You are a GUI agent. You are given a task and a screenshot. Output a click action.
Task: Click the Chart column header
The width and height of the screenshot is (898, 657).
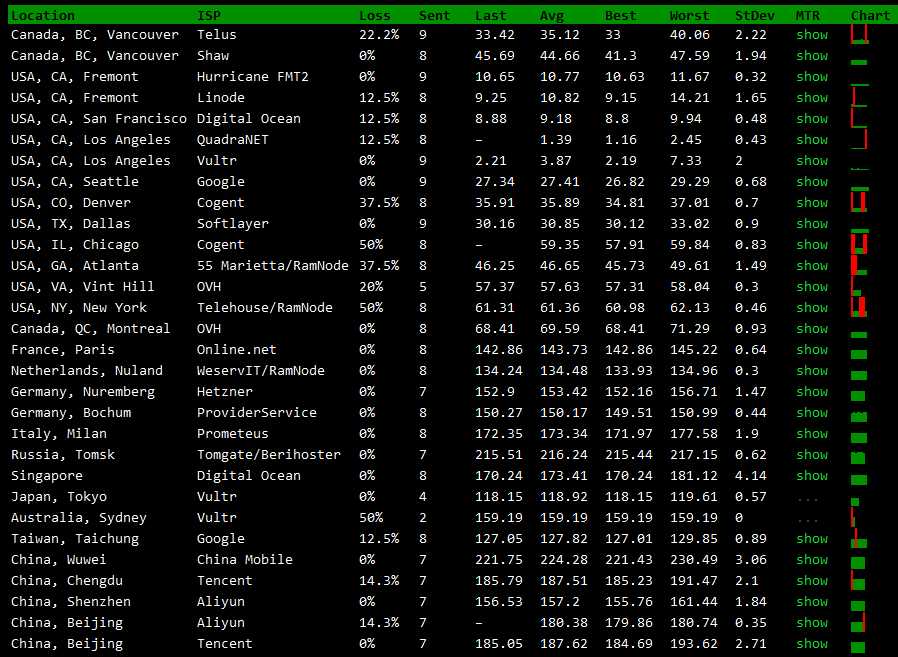tap(870, 15)
